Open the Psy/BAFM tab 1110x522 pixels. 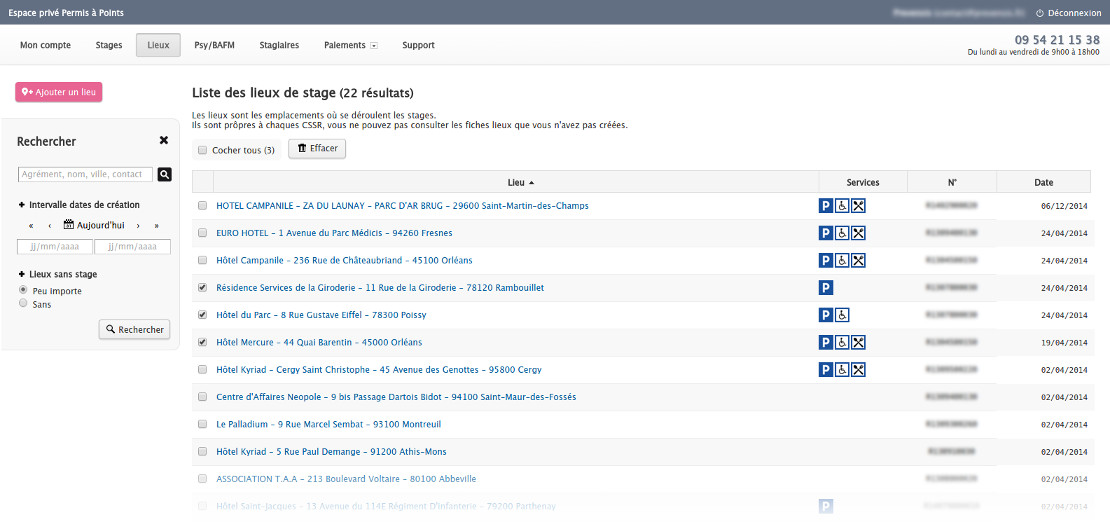coord(214,45)
